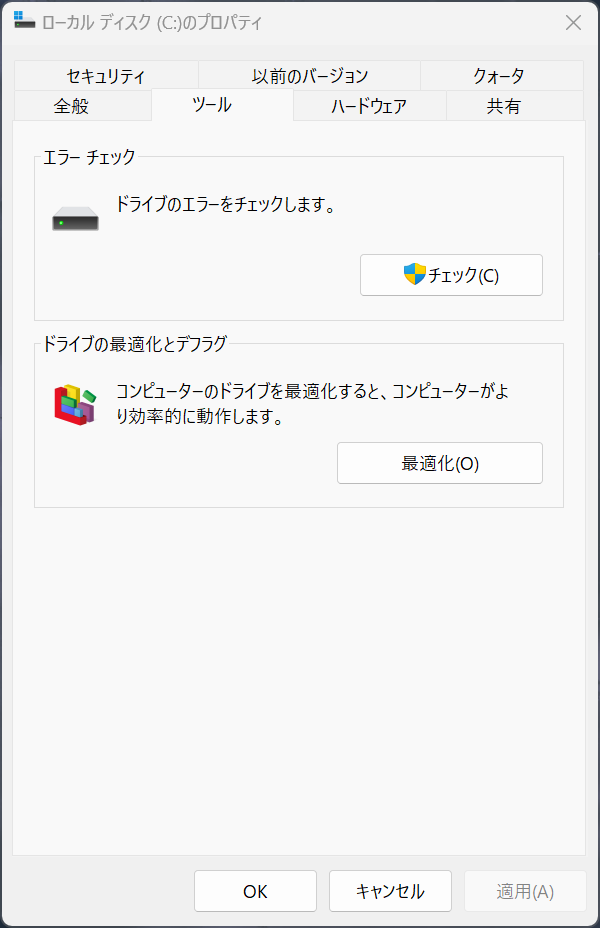
Task: Open the 以前のバージョン tab
Action: (309, 76)
